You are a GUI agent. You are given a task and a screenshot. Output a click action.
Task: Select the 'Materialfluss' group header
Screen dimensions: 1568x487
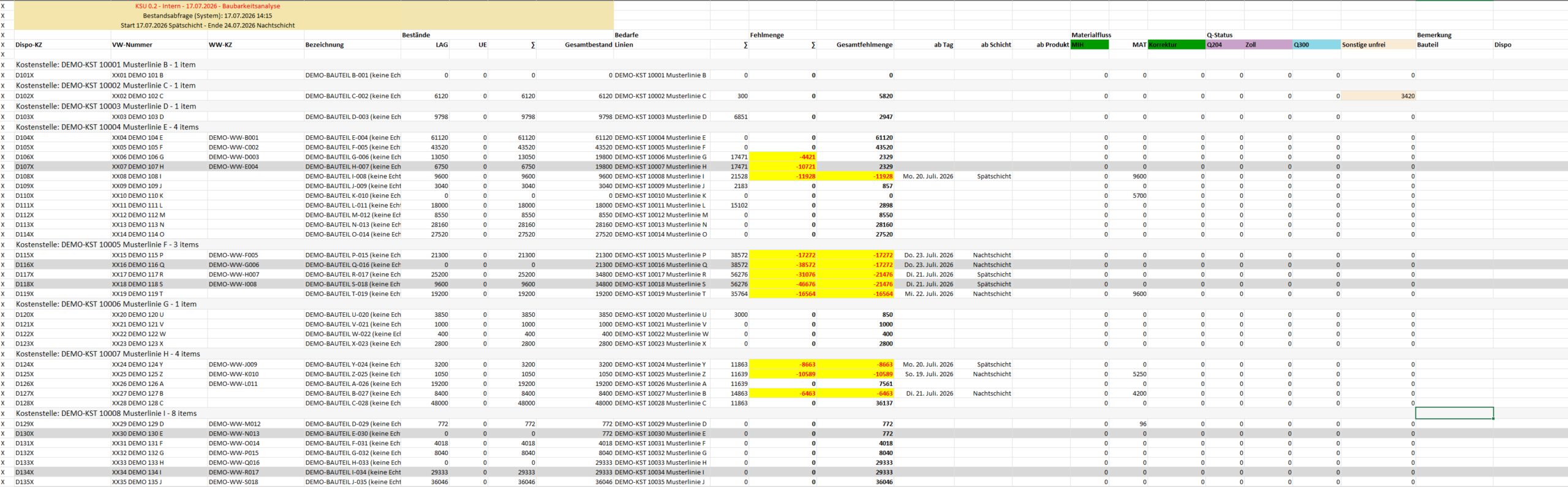tap(1091, 35)
